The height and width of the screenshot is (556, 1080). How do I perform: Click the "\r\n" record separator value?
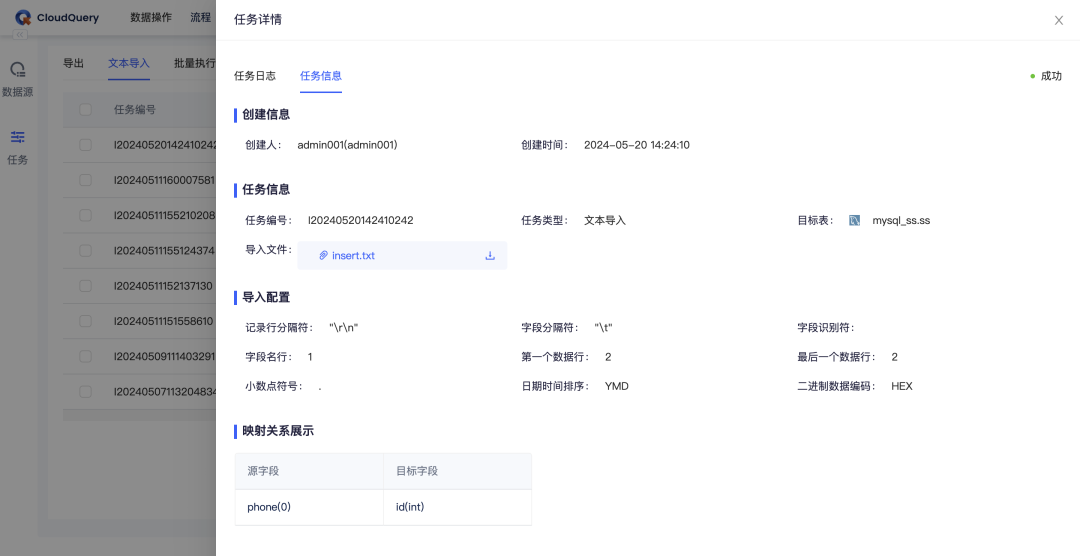344,328
